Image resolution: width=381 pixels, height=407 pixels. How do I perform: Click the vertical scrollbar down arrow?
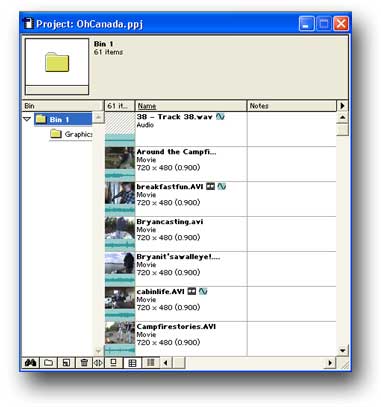click(x=342, y=350)
